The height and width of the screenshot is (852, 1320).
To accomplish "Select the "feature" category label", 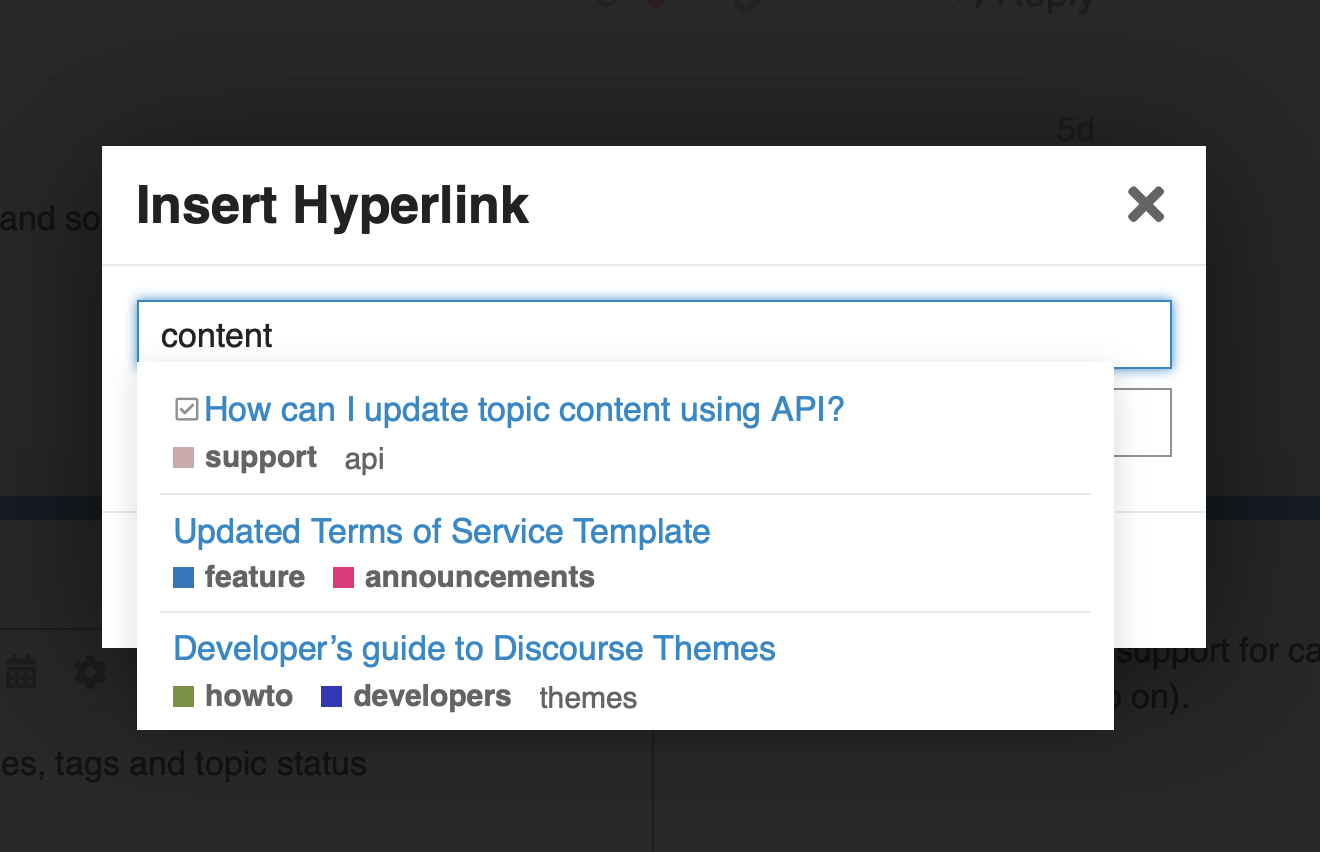I will (255, 577).
